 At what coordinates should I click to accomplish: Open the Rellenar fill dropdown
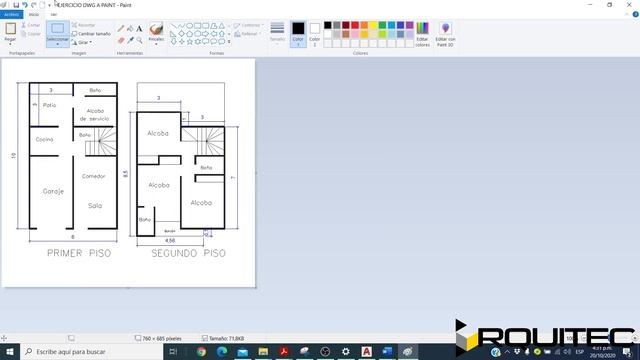248,34
